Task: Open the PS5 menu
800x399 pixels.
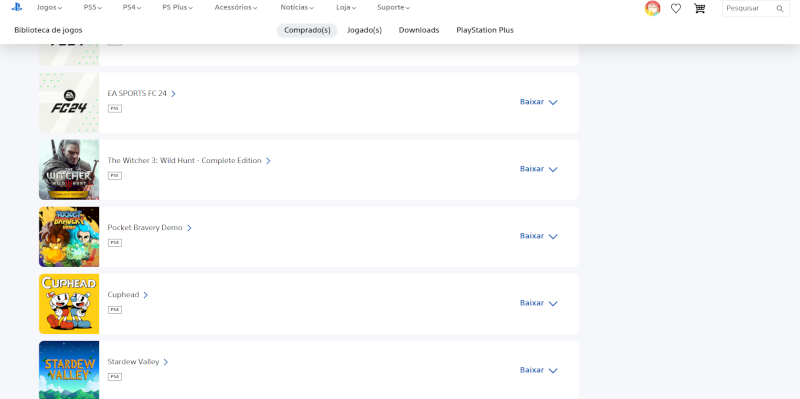Action: 93,8
